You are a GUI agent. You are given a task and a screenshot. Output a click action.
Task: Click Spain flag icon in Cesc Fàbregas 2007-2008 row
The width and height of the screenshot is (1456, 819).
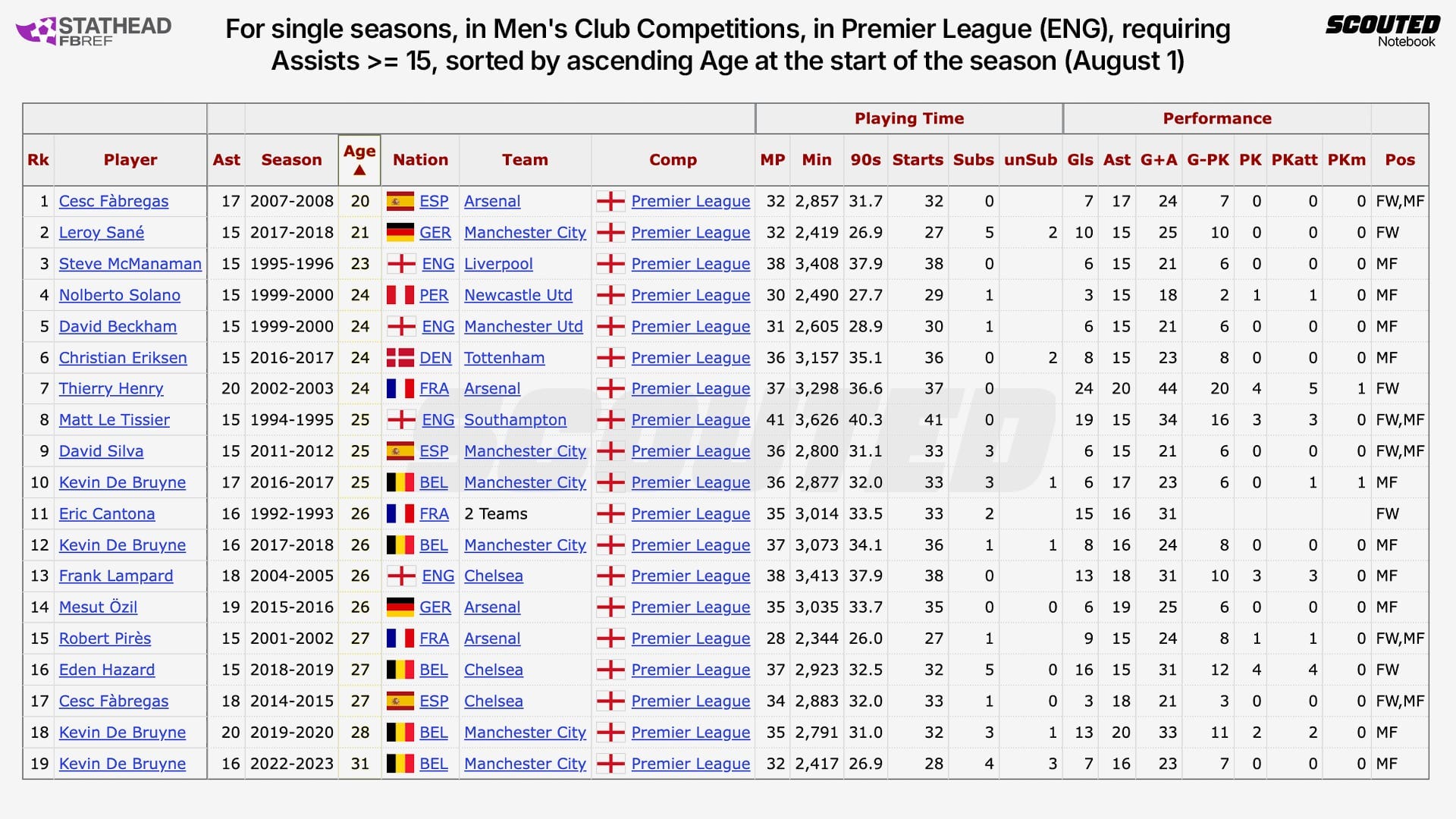[x=400, y=202]
